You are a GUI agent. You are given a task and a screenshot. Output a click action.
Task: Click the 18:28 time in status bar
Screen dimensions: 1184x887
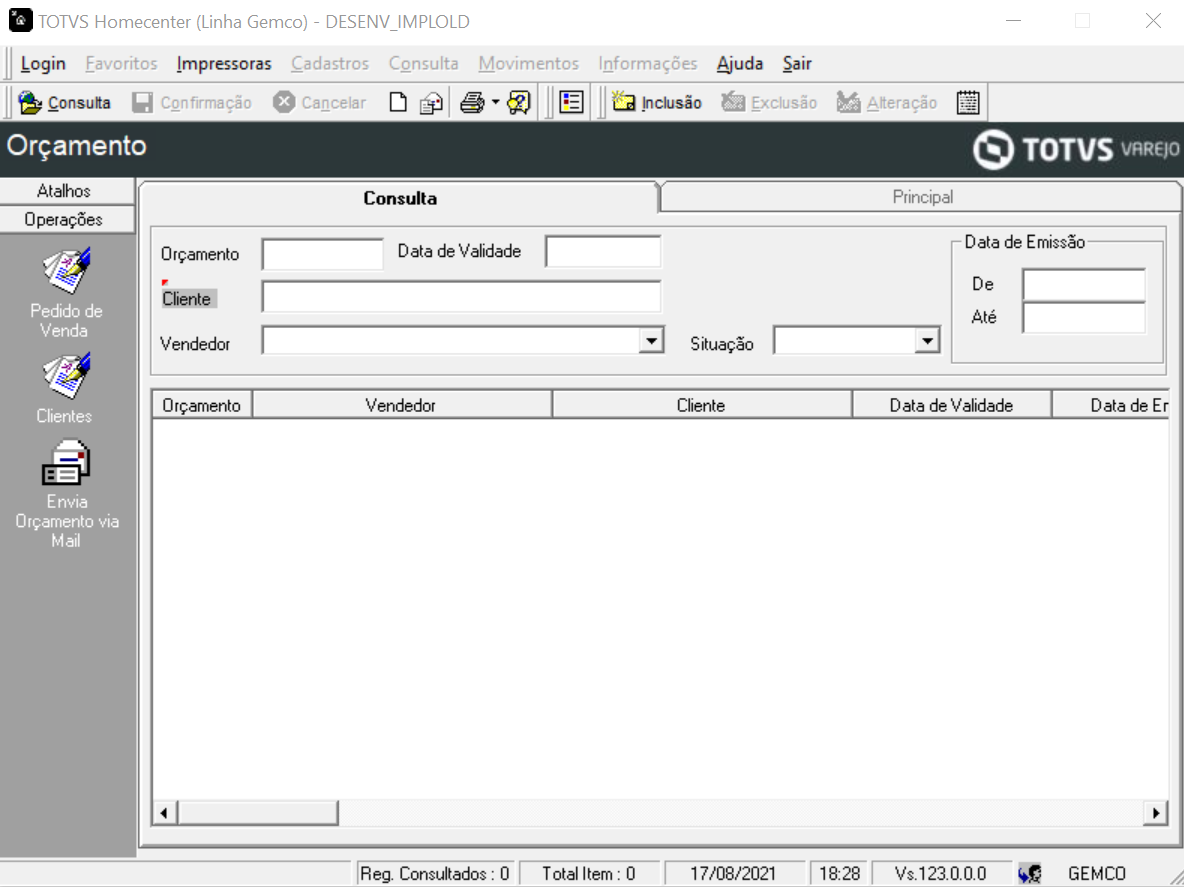pyautogui.click(x=840, y=873)
